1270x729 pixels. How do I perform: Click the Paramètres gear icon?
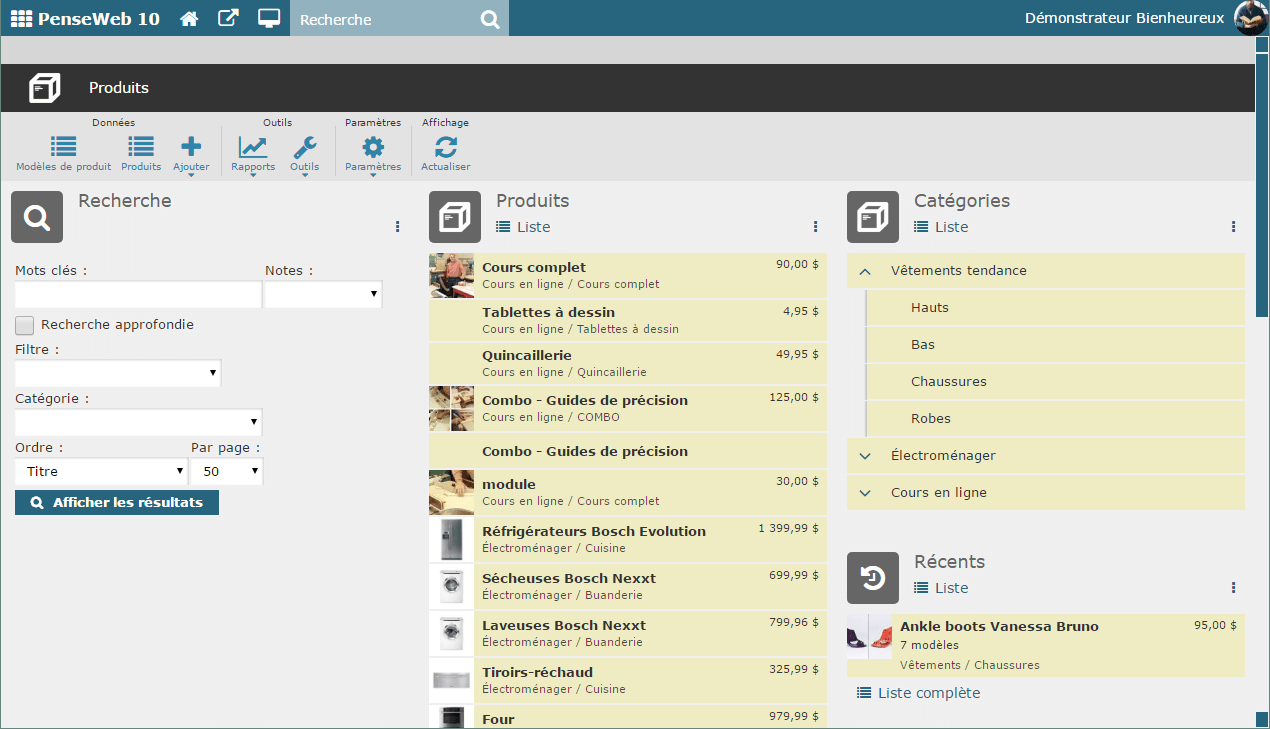[373, 148]
